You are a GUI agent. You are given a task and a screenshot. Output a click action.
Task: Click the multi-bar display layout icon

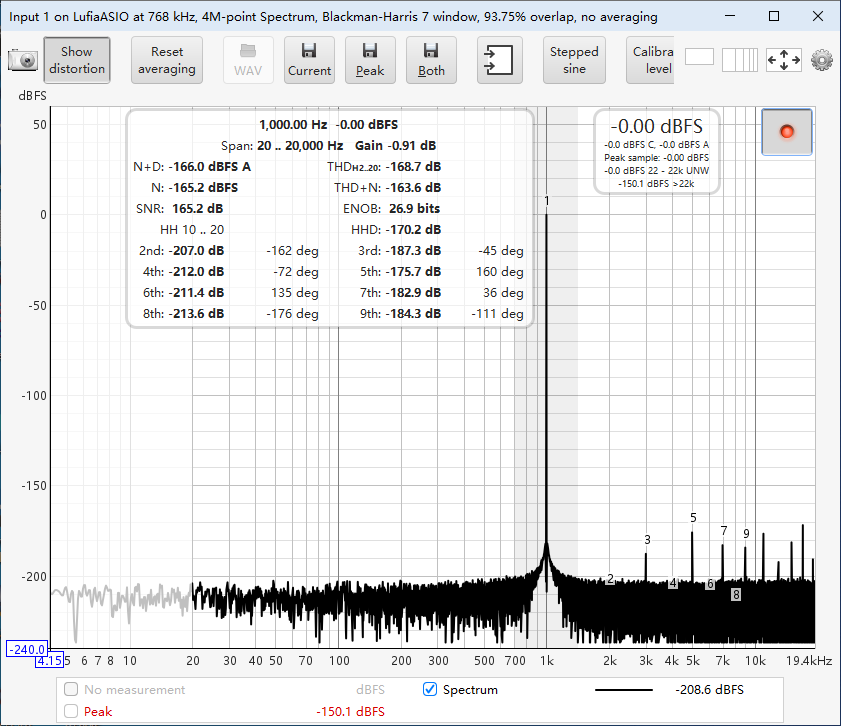740,60
